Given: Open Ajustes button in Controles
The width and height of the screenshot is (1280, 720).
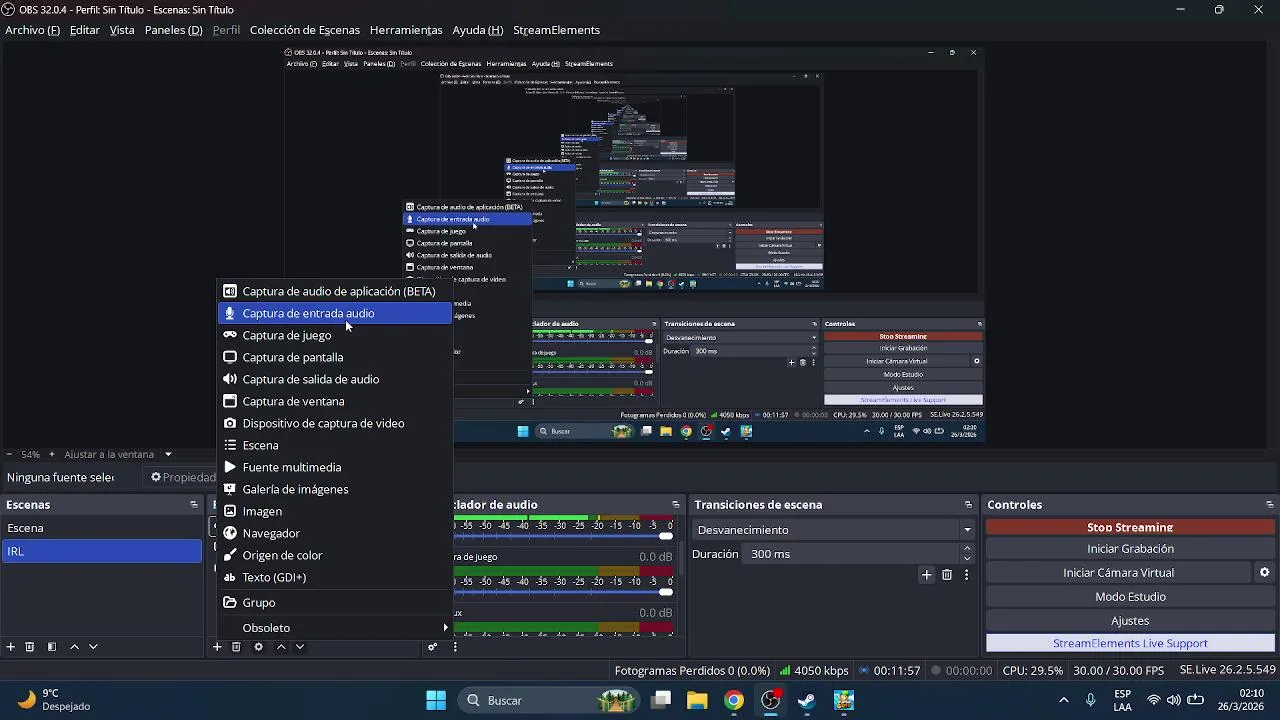Looking at the screenshot, I should (1130, 621).
